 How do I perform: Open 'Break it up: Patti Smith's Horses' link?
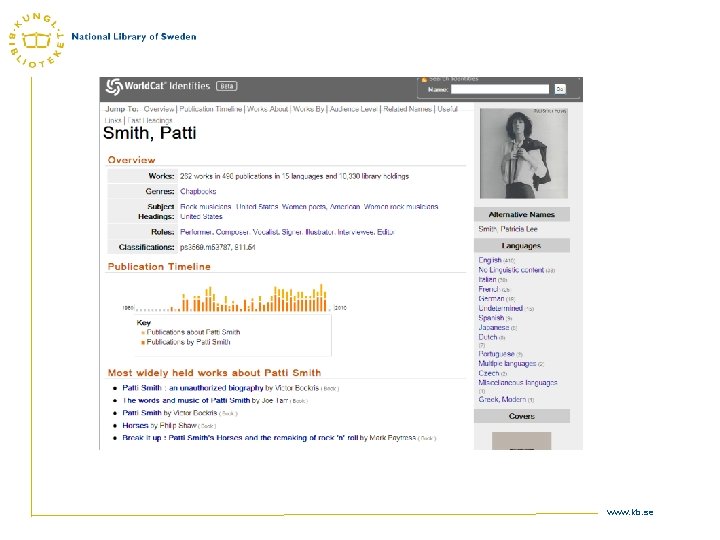[x=240, y=438]
